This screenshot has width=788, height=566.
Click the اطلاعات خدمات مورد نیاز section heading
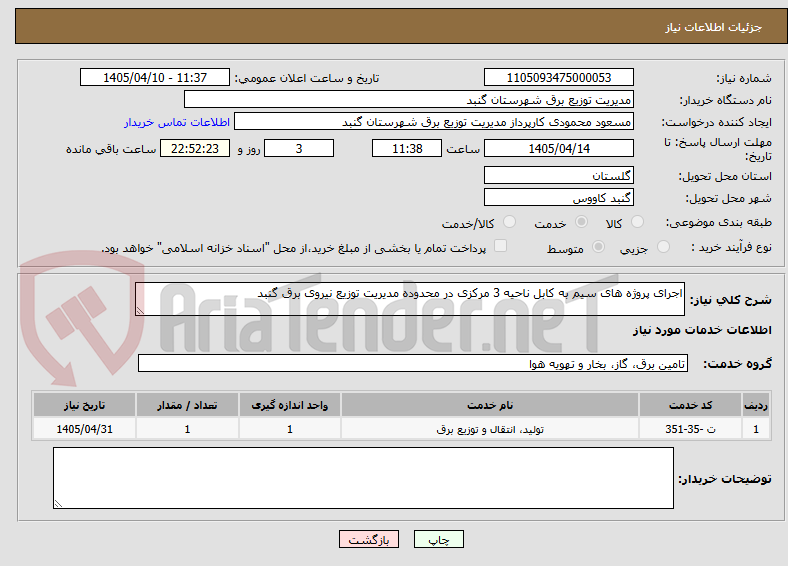pos(702,330)
